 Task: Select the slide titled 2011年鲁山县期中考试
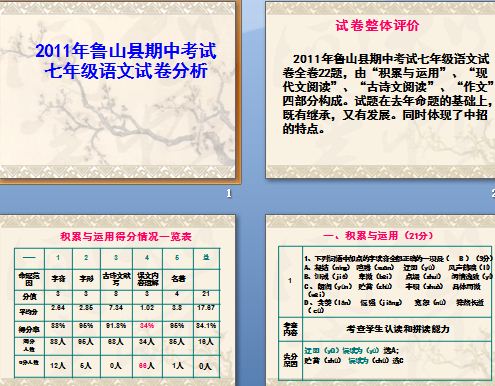coord(118,91)
